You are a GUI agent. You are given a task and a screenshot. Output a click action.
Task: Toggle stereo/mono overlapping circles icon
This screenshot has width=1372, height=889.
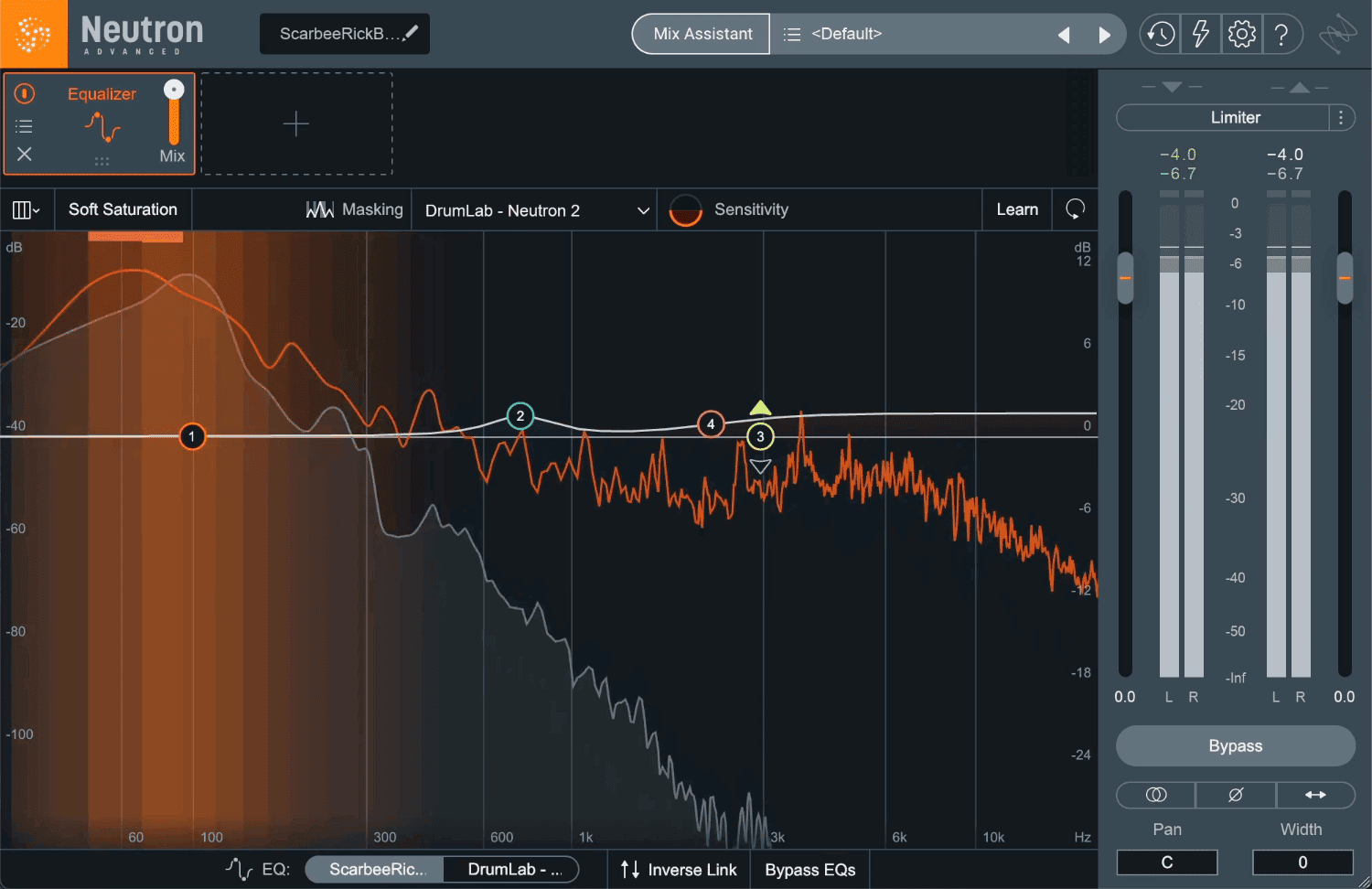(1156, 795)
